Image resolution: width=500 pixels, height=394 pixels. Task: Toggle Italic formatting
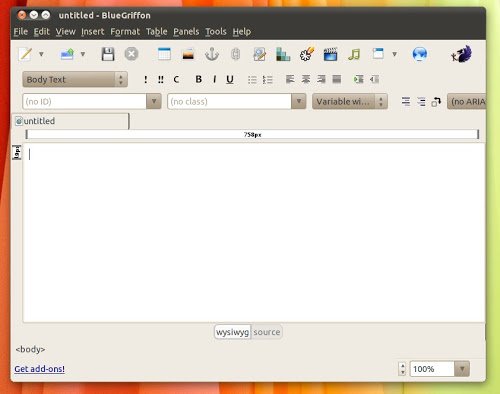[214, 79]
